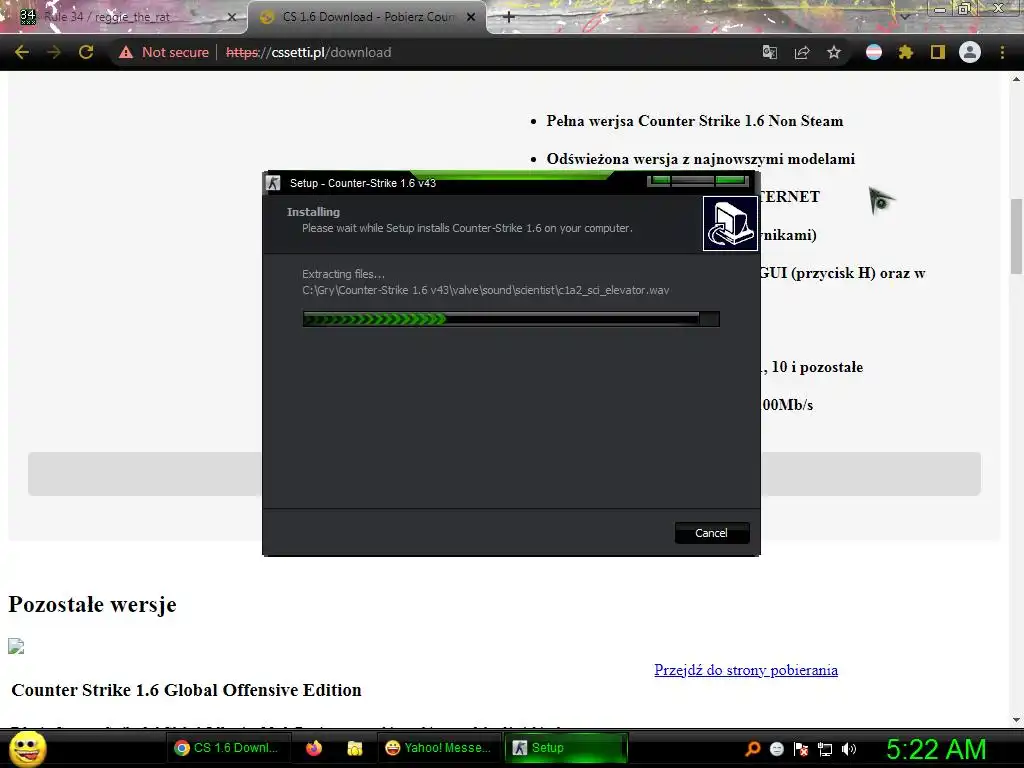Open the volume speaker tray icon
Screen dimensions: 1024x768
[x=849, y=748]
